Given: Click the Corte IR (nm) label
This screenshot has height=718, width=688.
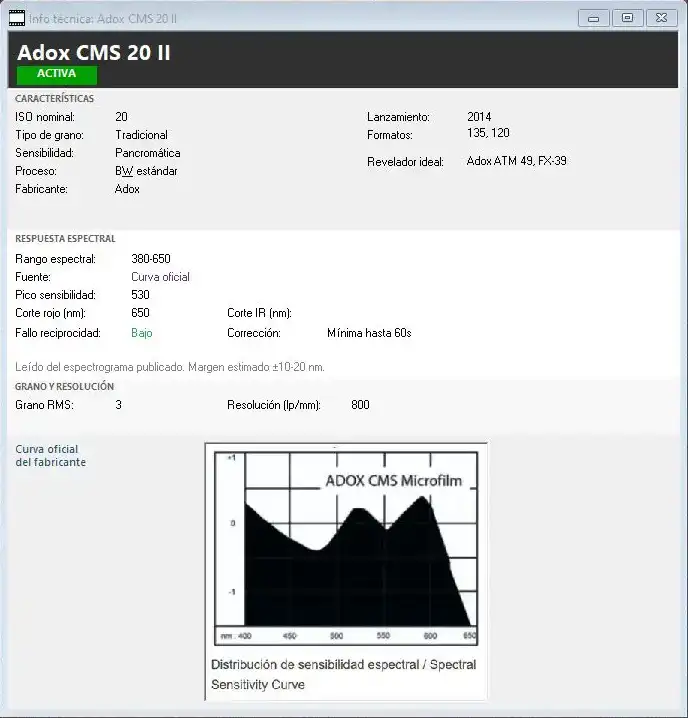Looking at the screenshot, I should point(259,313).
